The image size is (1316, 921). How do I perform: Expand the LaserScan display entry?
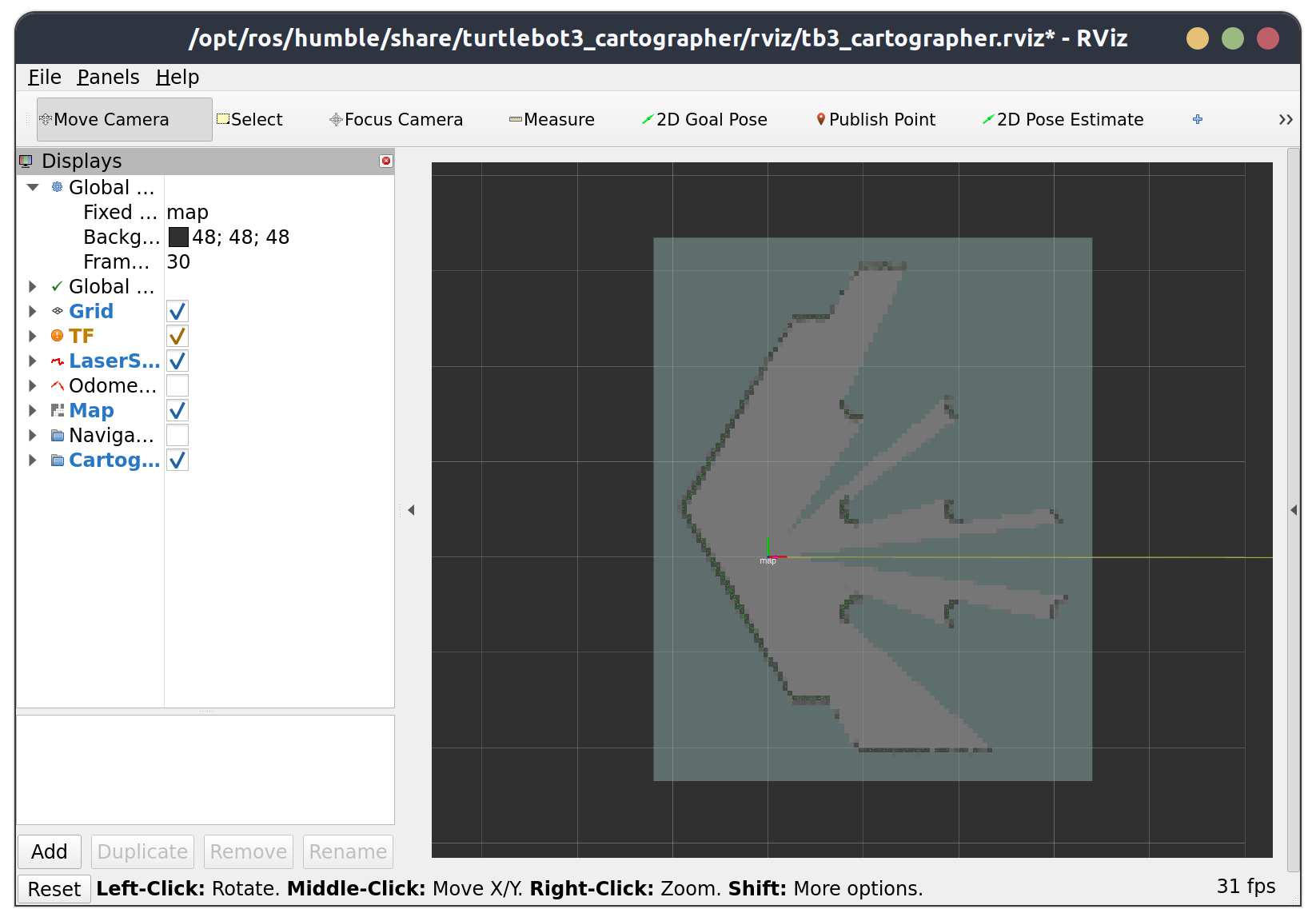click(33, 361)
